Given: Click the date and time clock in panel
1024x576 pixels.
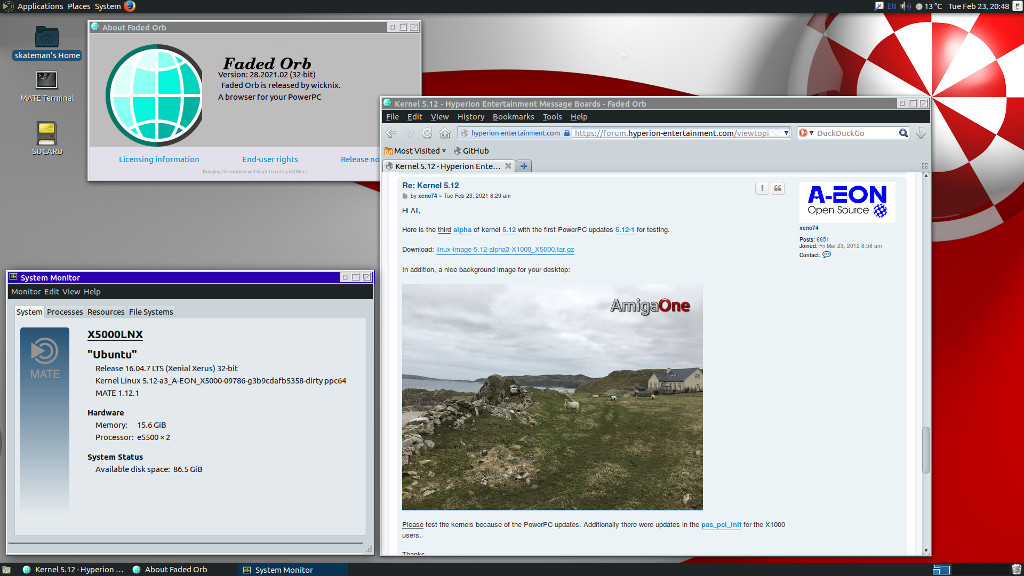Looking at the screenshot, I should (978, 6).
